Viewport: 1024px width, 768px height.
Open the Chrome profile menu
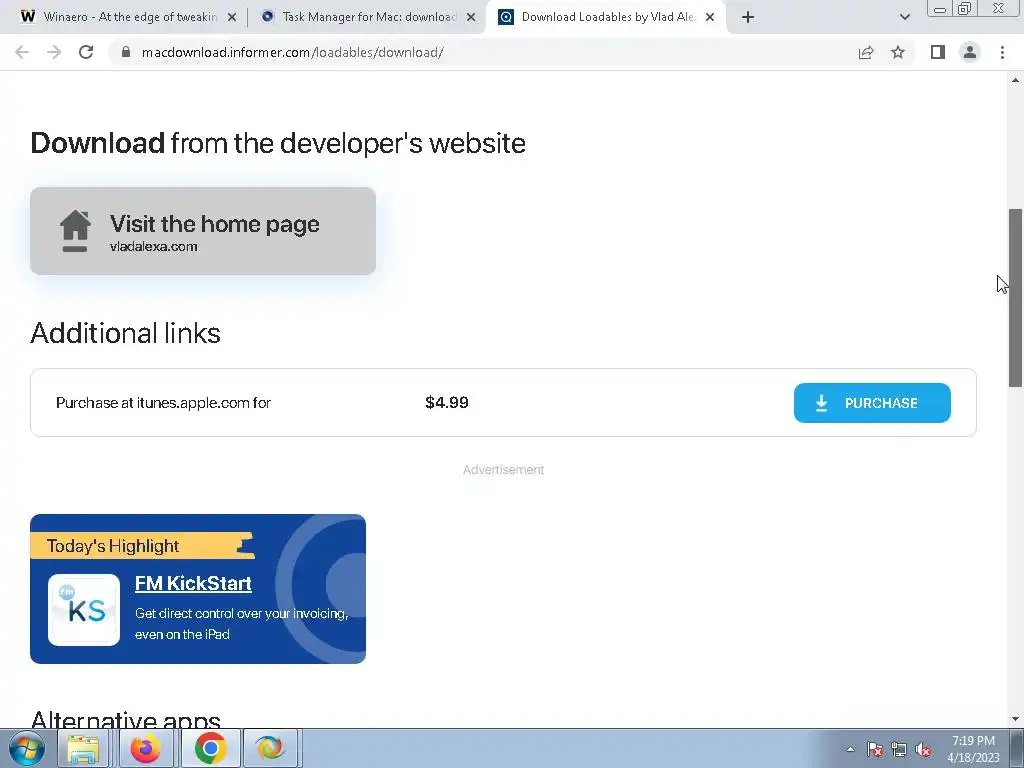tap(970, 52)
